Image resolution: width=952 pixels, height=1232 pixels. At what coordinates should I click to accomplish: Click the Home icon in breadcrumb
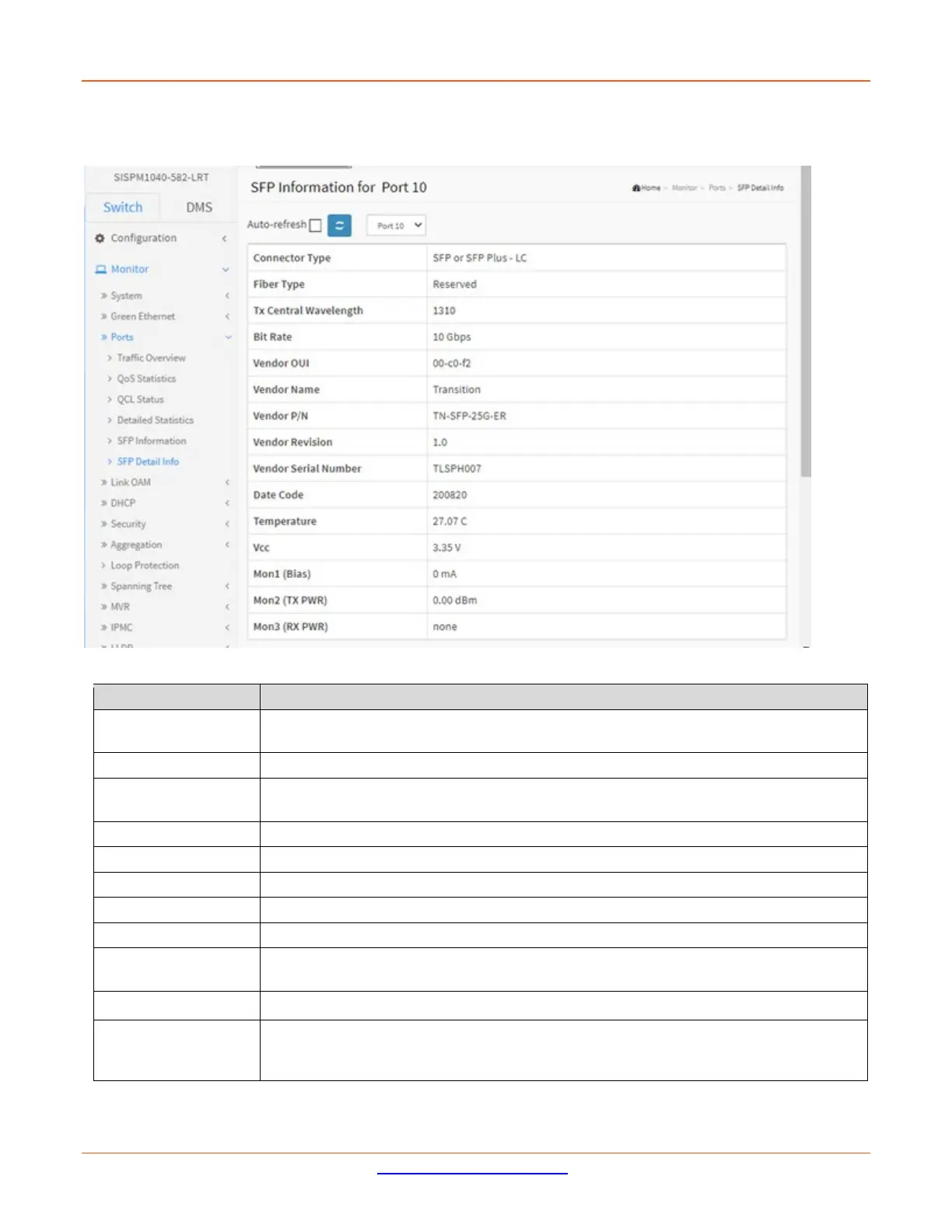point(636,188)
